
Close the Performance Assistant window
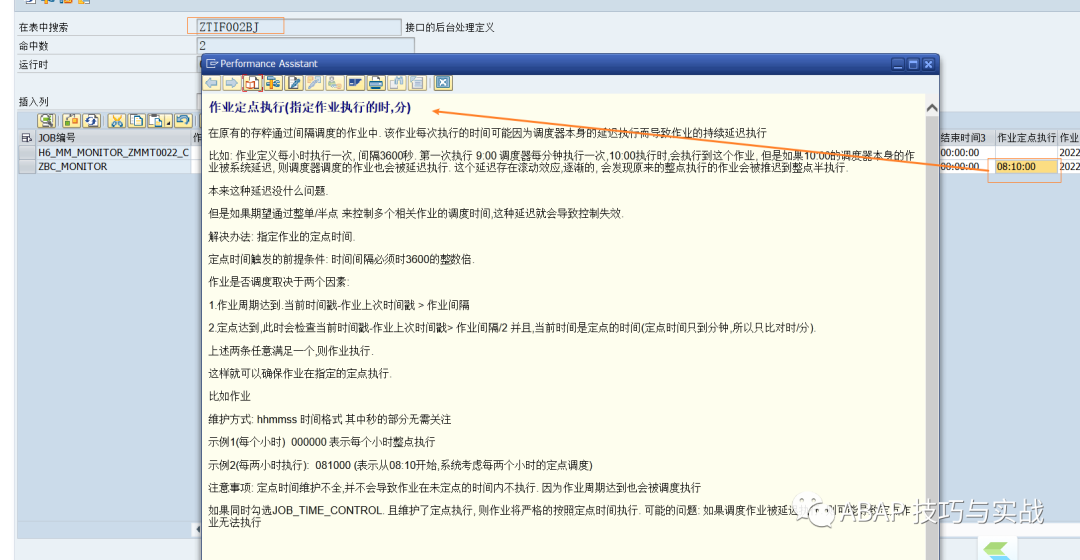click(x=928, y=64)
